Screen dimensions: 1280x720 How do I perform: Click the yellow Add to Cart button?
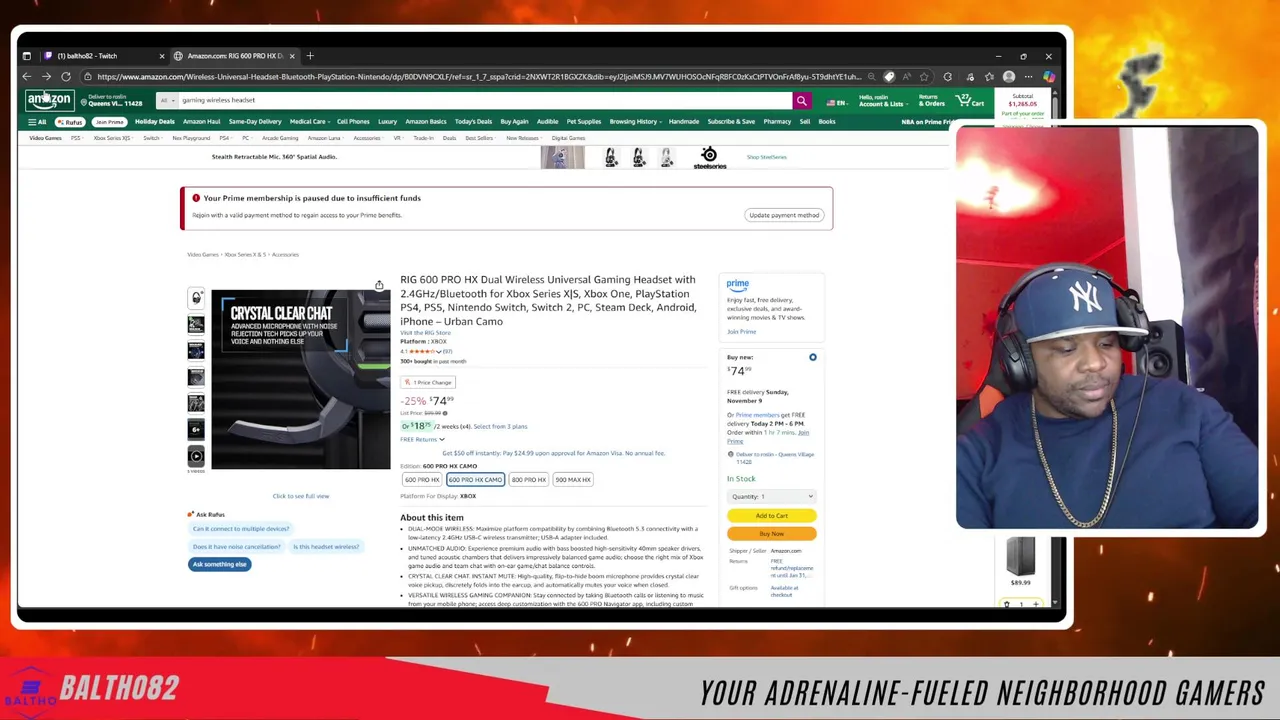(771, 516)
